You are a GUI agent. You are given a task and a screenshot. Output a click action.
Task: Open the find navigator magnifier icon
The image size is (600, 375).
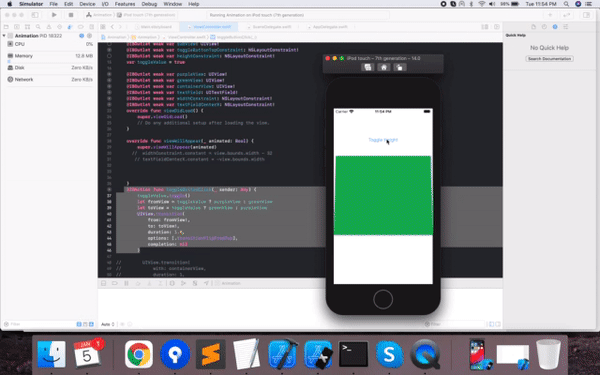[38, 27]
